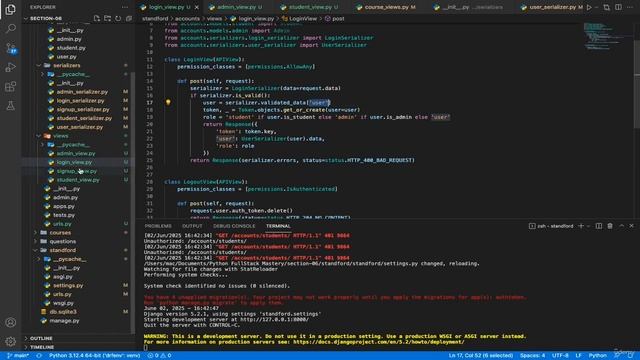This screenshot has height=360, width=640.
Task: Change UTF-8 encoding in status bar
Action: click(x=560, y=356)
